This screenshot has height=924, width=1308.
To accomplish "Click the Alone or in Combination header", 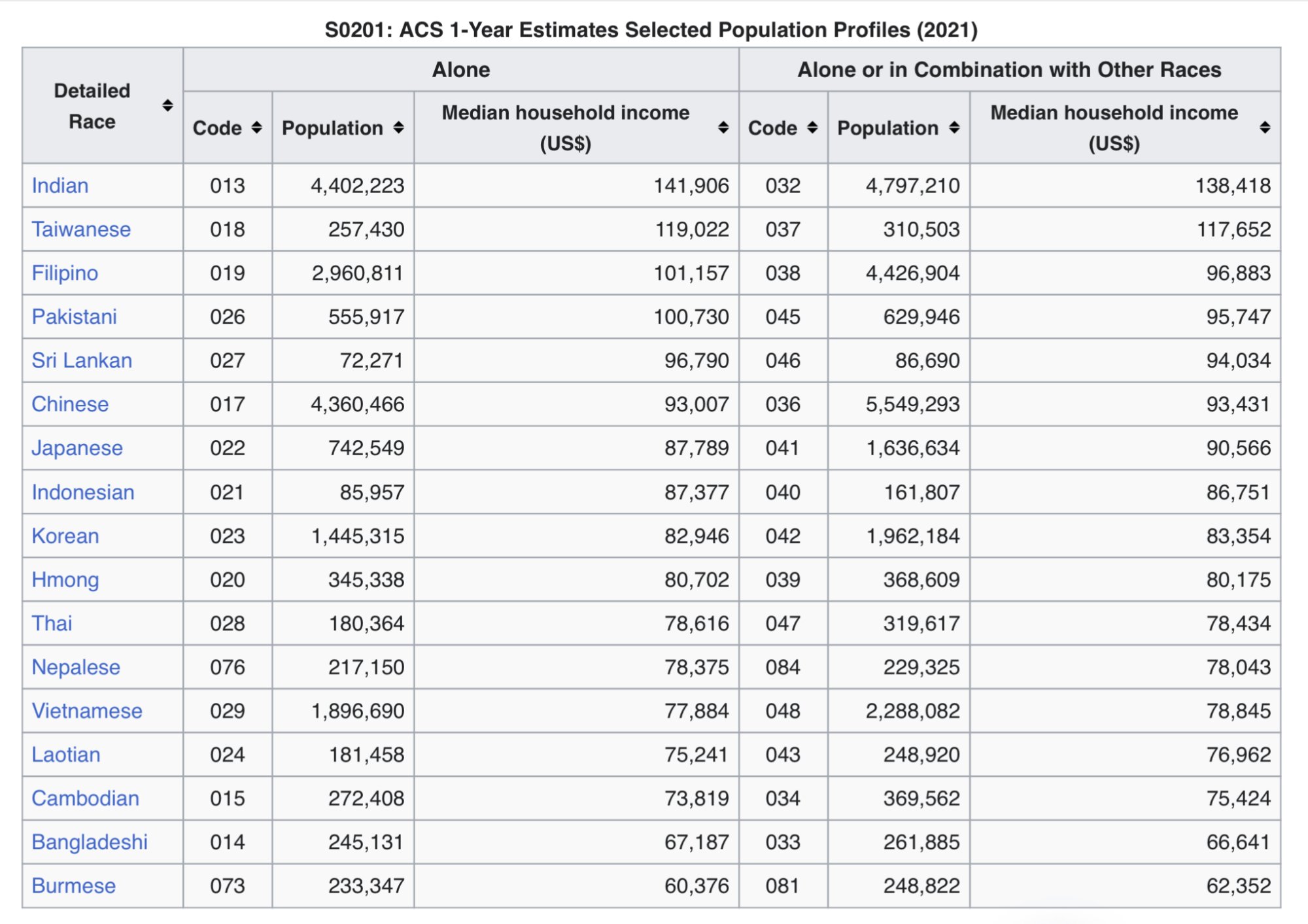I will tap(1009, 70).
